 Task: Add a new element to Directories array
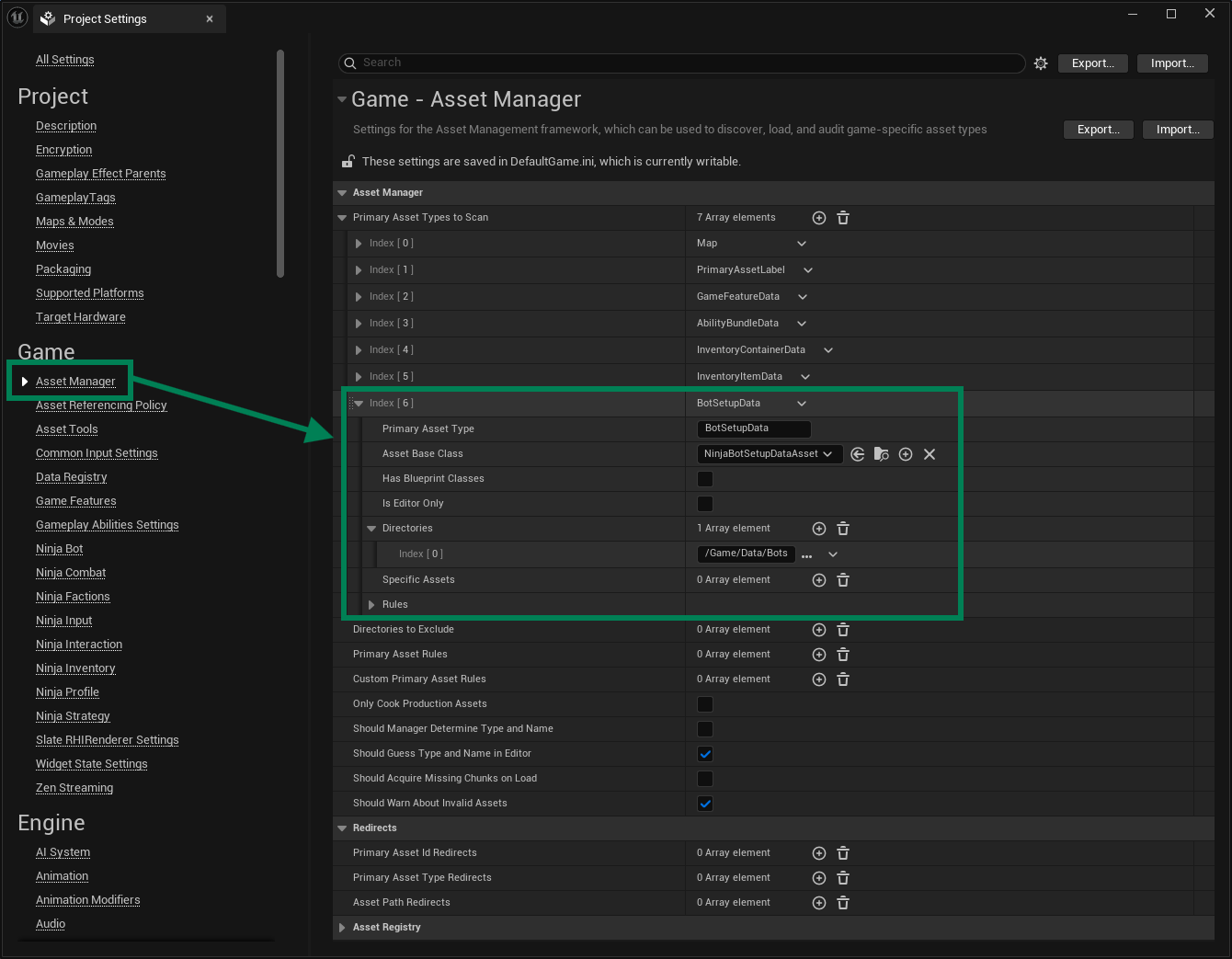point(819,529)
